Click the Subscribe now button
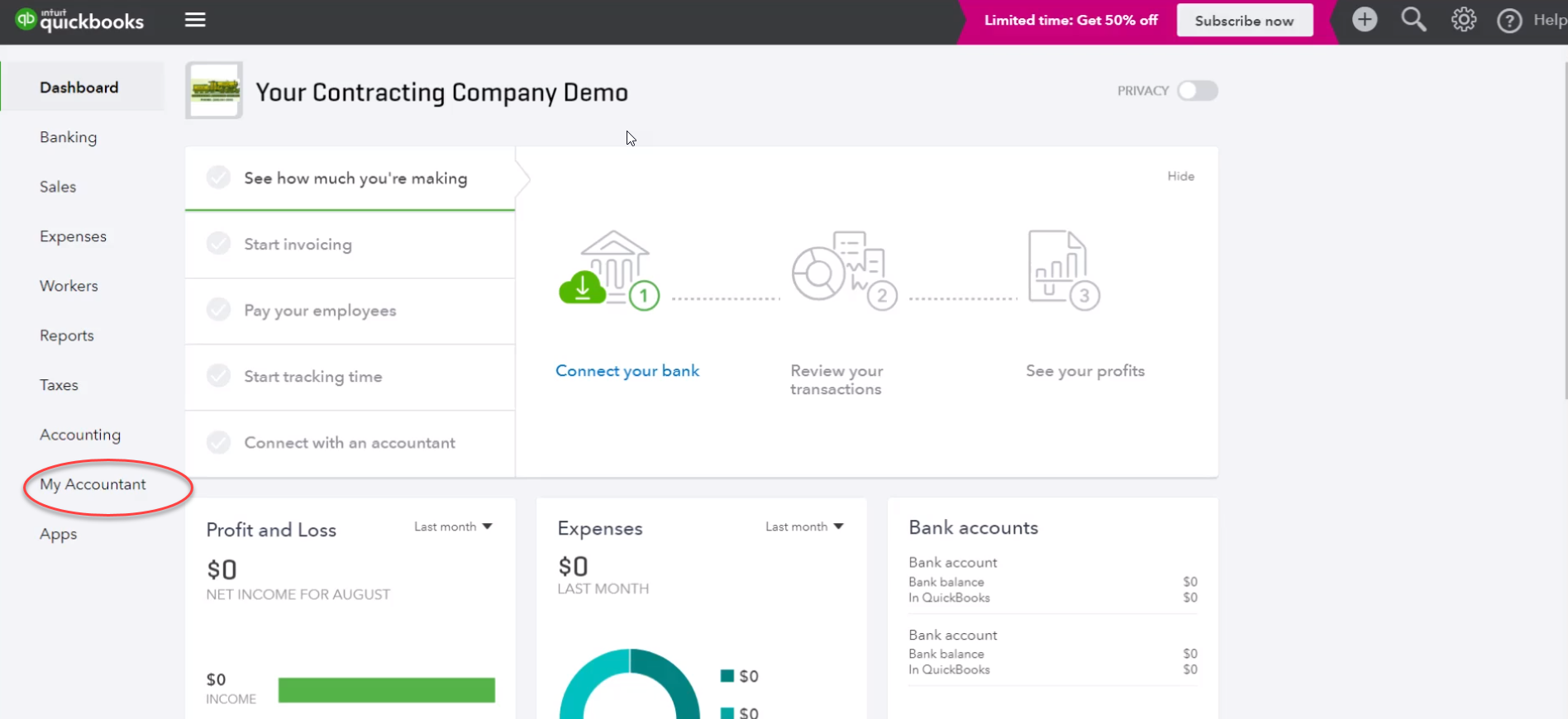 (x=1244, y=21)
